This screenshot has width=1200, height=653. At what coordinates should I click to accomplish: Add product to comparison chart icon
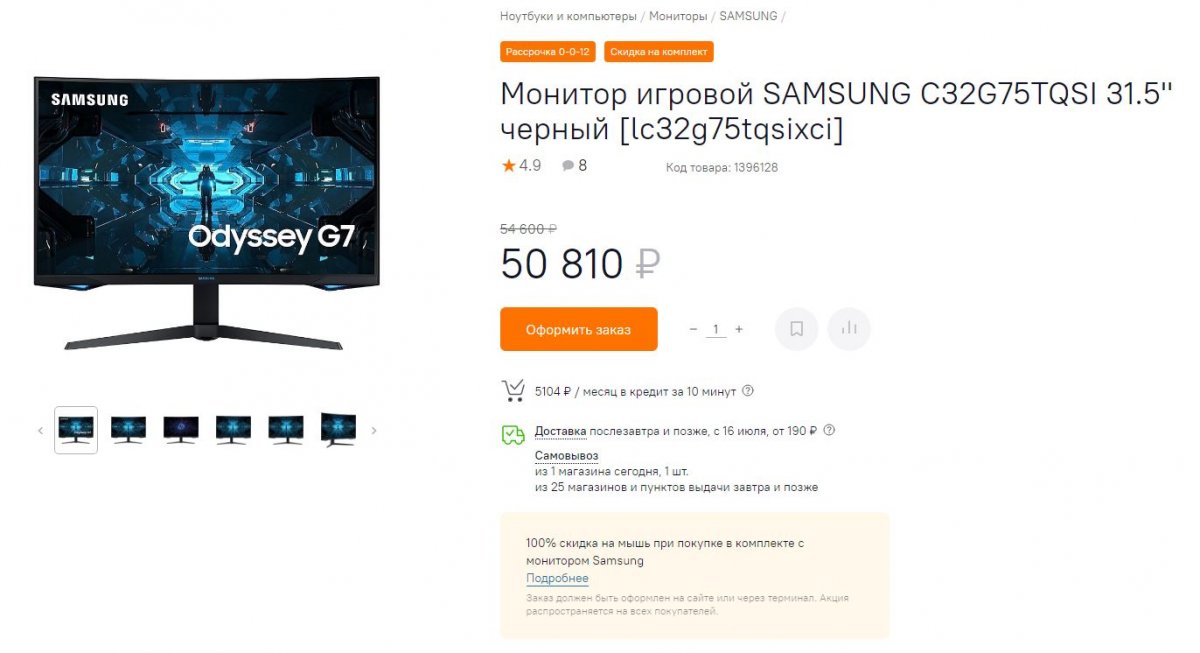click(850, 329)
